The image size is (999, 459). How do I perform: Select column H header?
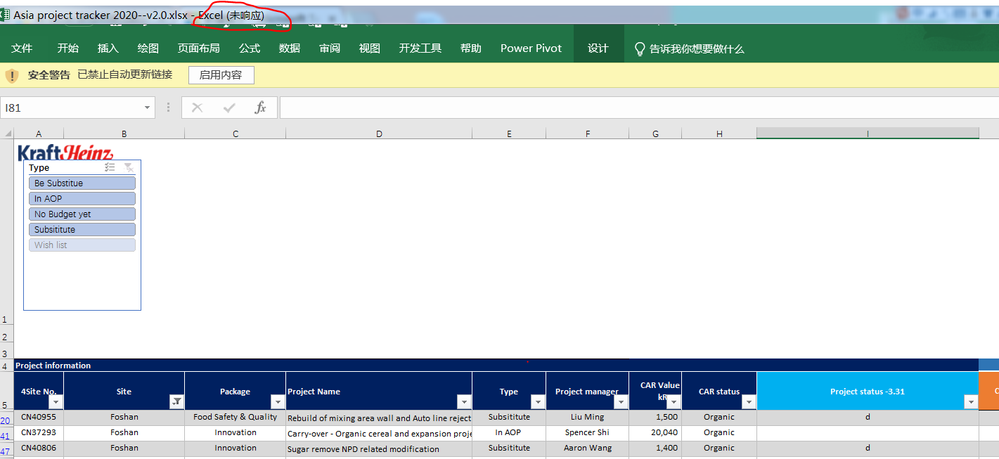pyautogui.click(x=719, y=133)
